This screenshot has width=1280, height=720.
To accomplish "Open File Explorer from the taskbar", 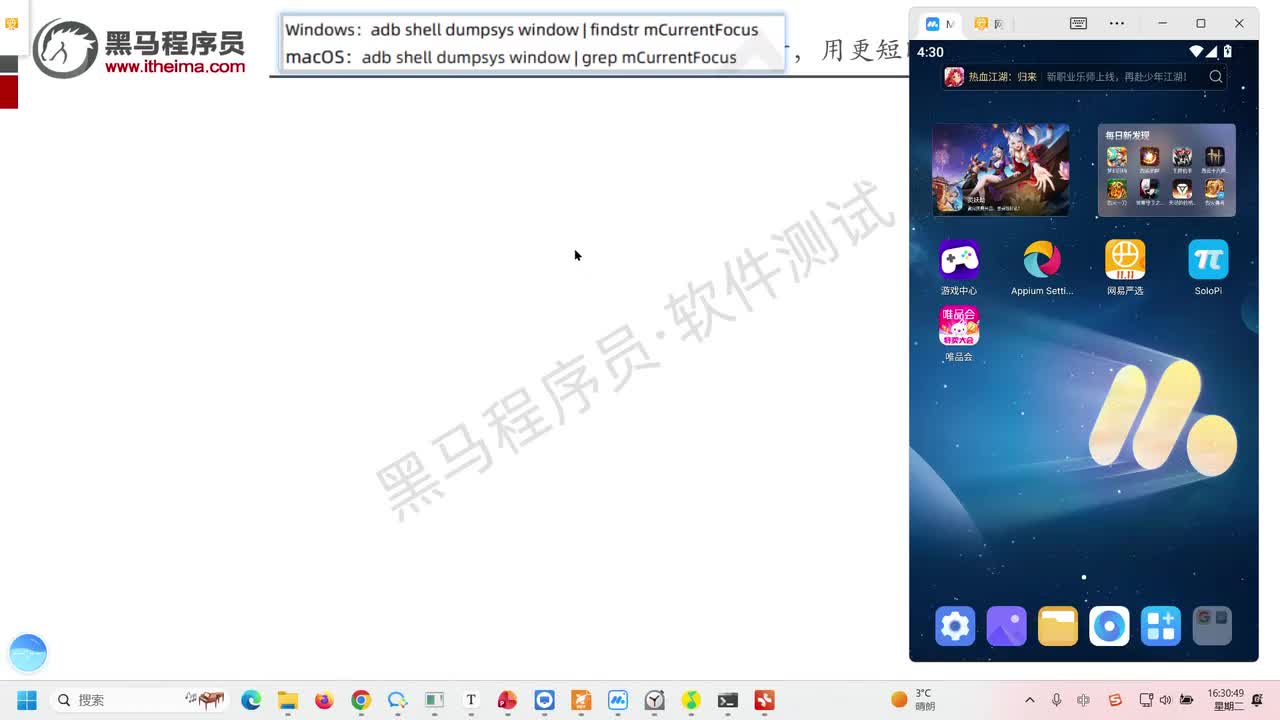I will tap(288, 700).
